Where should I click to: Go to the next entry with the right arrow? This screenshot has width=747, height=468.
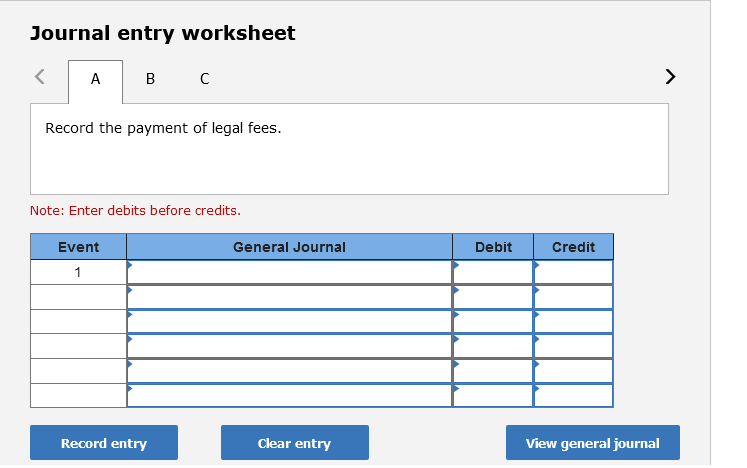[670, 77]
